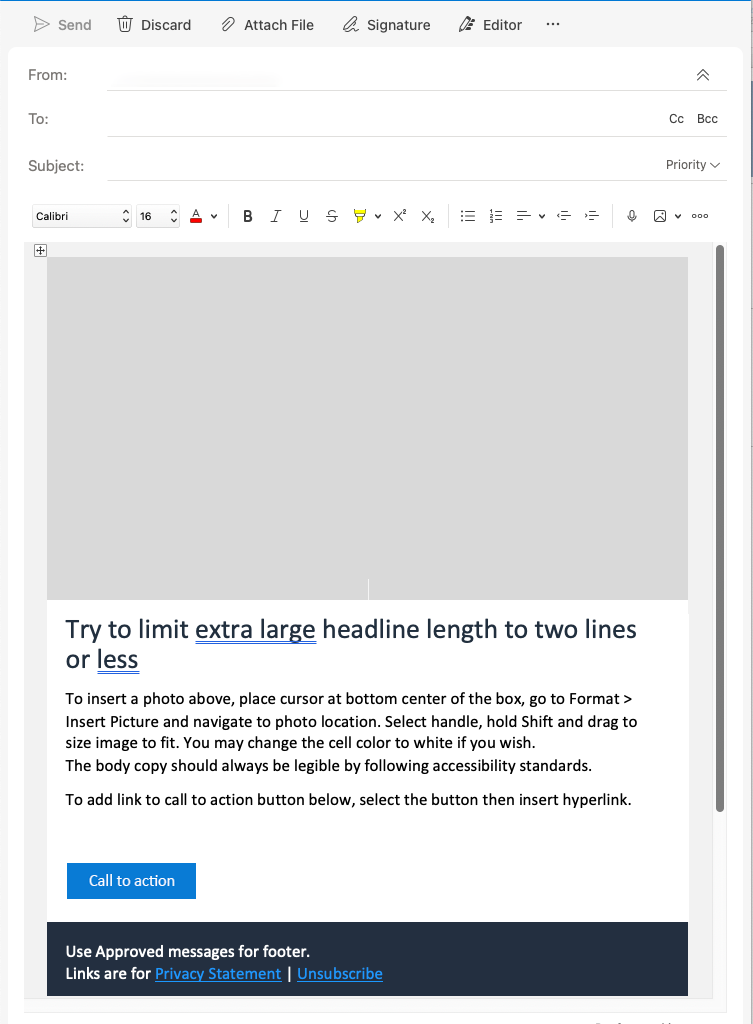Open the Unsubscribe link
The width and height of the screenshot is (753, 1024).
[340, 974]
